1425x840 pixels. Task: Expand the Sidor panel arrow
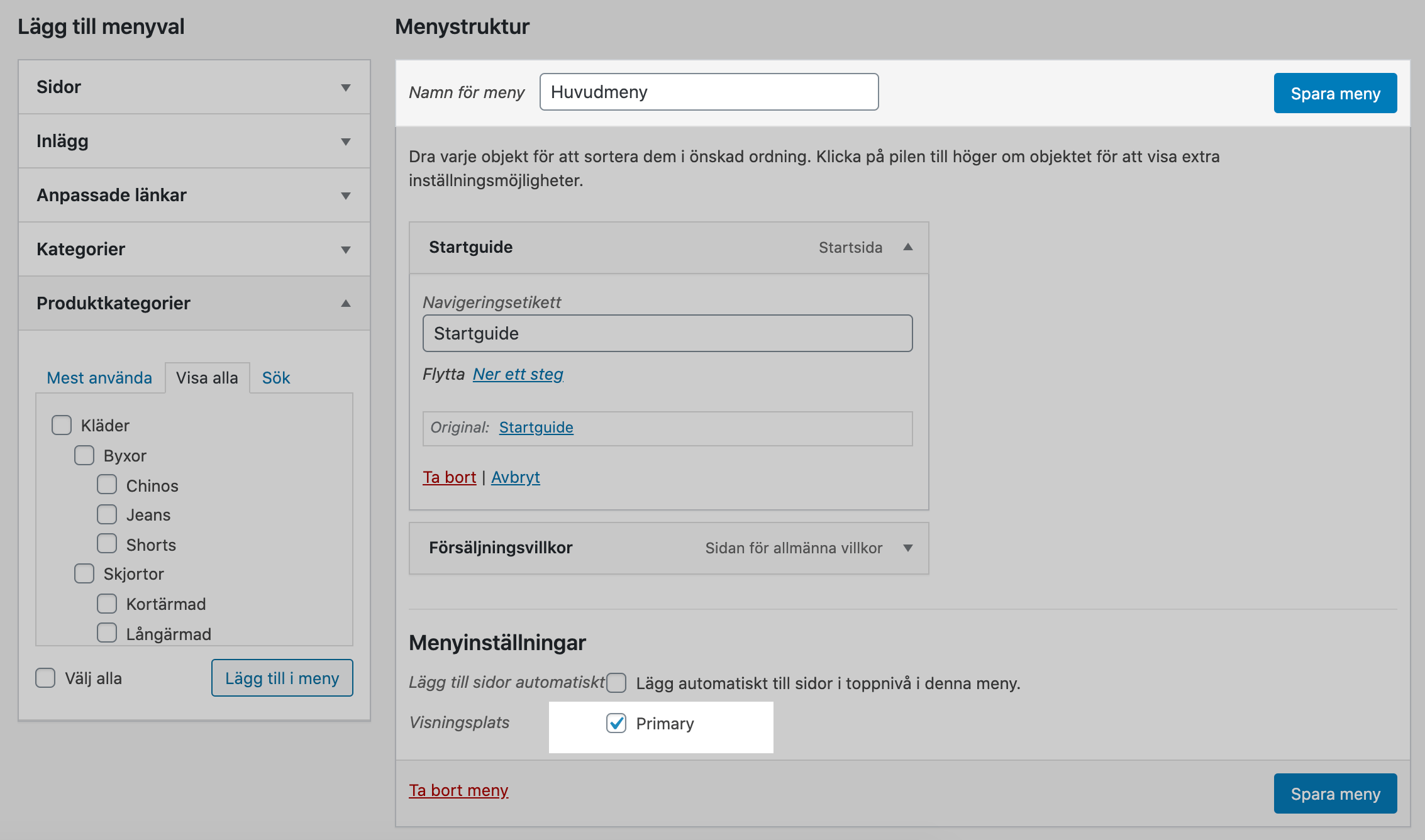click(345, 87)
